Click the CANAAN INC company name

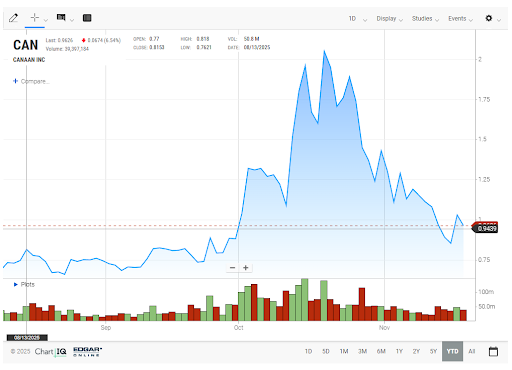(29, 60)
